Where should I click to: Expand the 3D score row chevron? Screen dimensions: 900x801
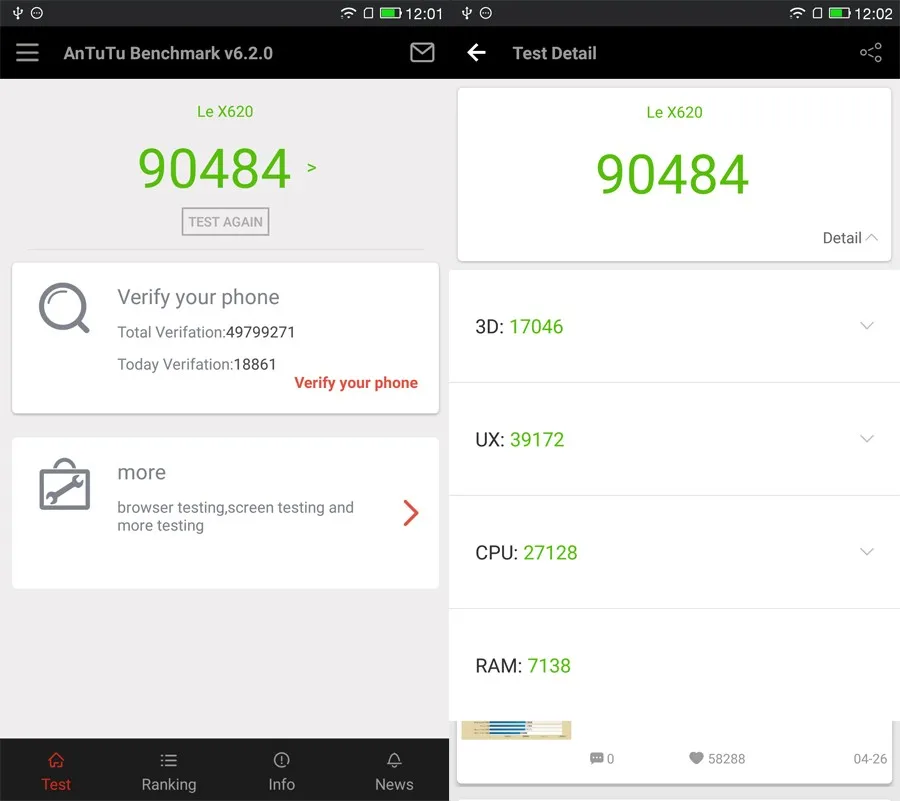pos(867,326)
